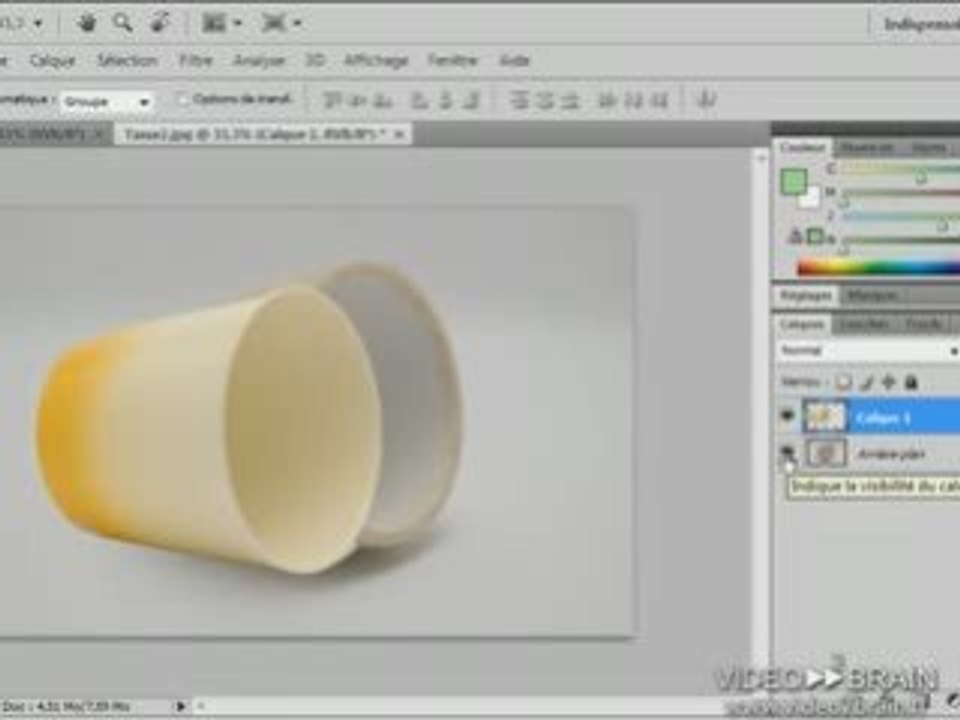The width and height of the screenshot is (960, 720).
Task: Switch to the Couches panel tab
Action: 864,324
